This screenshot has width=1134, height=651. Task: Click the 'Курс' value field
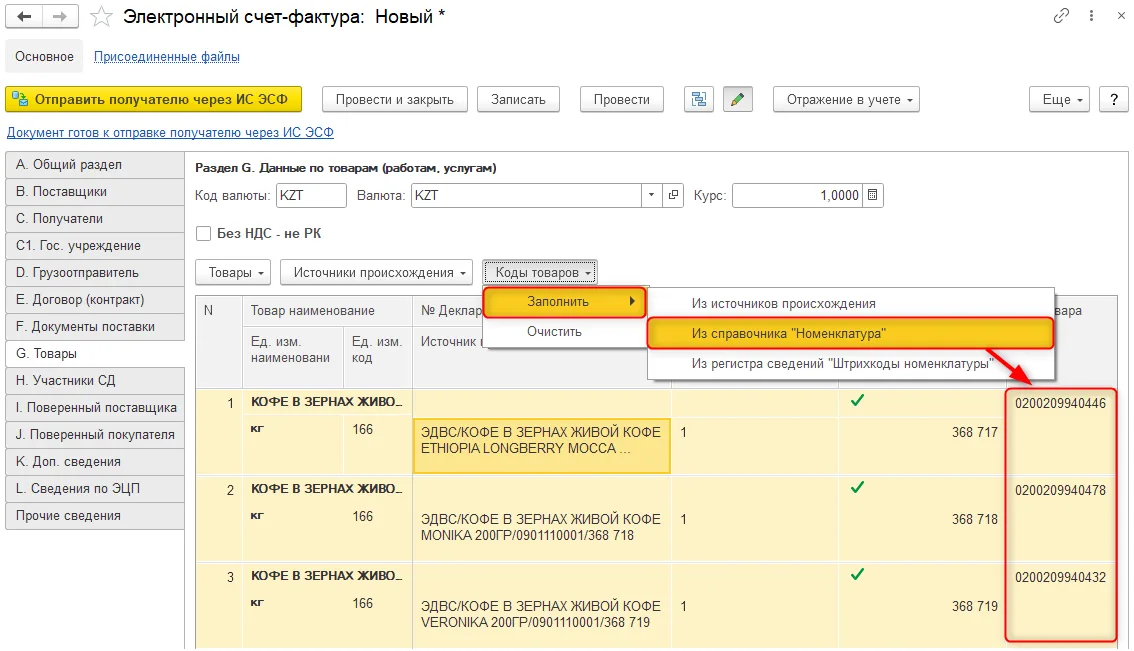(x=797, y=195)
